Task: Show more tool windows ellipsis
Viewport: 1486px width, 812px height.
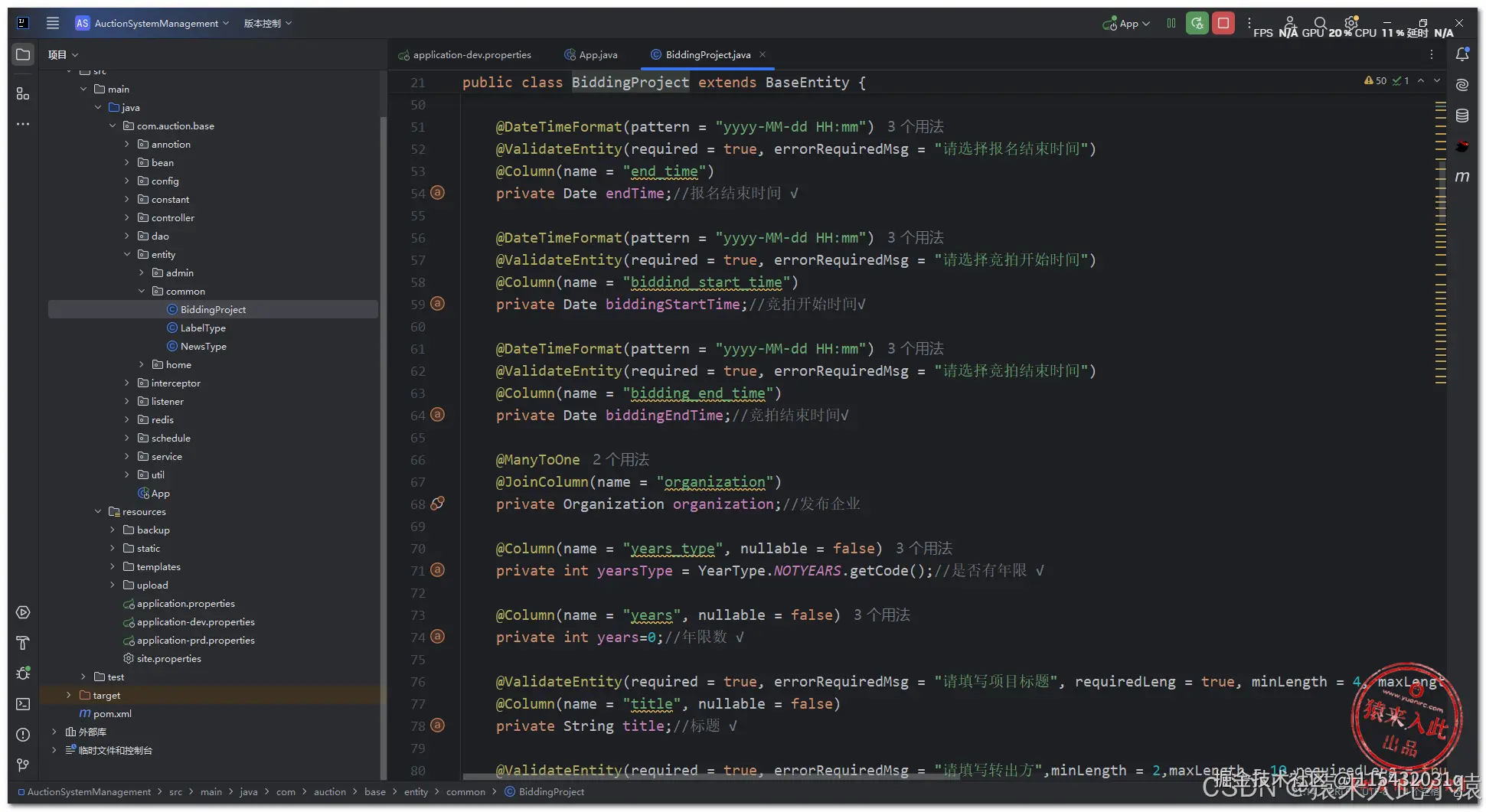Action: (x=23, y=123)
